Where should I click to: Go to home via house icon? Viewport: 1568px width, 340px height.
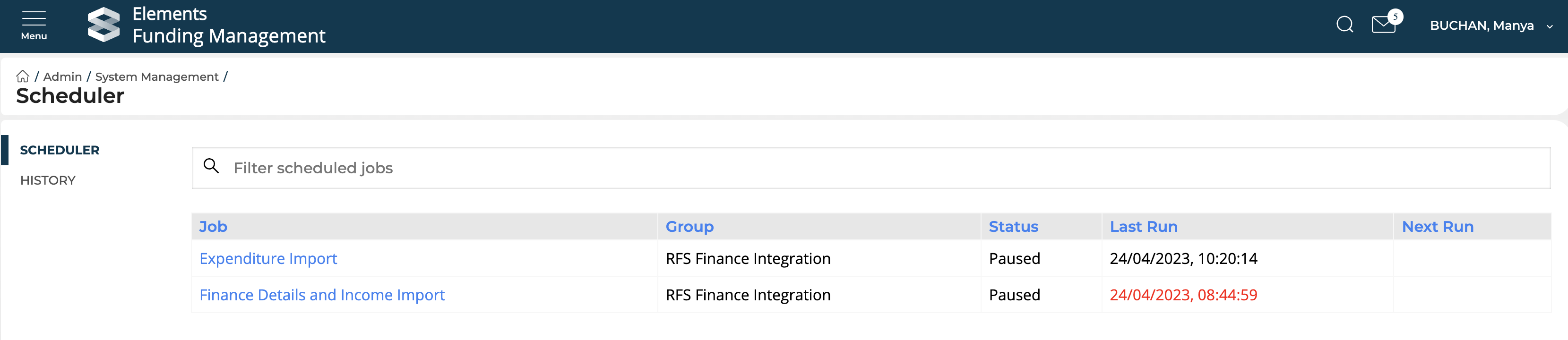point(23,76)
